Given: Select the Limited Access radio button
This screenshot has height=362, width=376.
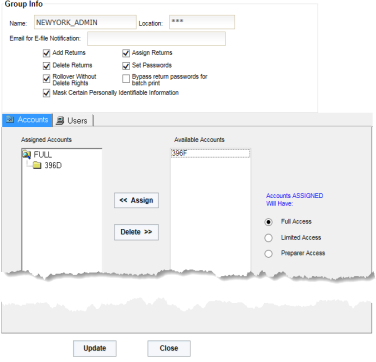Looking at the screenshot, I should (x=268, y=238).
